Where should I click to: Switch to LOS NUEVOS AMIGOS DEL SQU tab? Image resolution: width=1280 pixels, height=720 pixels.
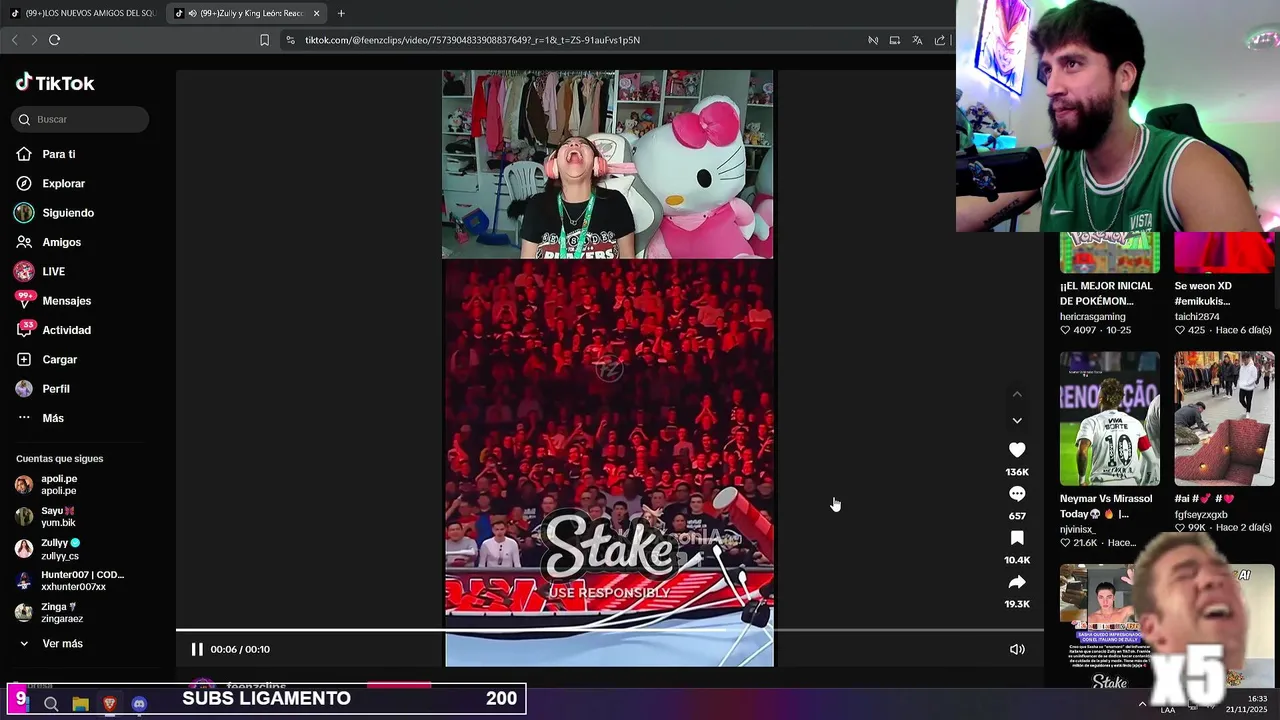[x=84, y=13]
